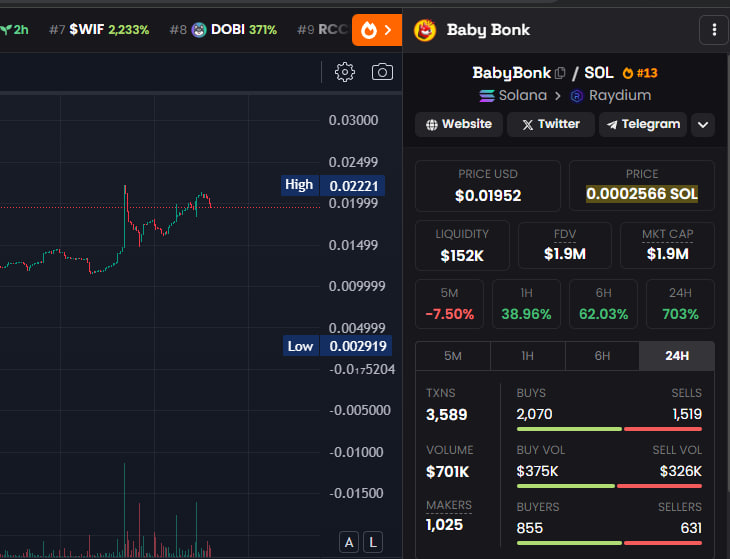The image size is (730, 559).
Task: Click the Solana chain logo
Action: point(487,96)
